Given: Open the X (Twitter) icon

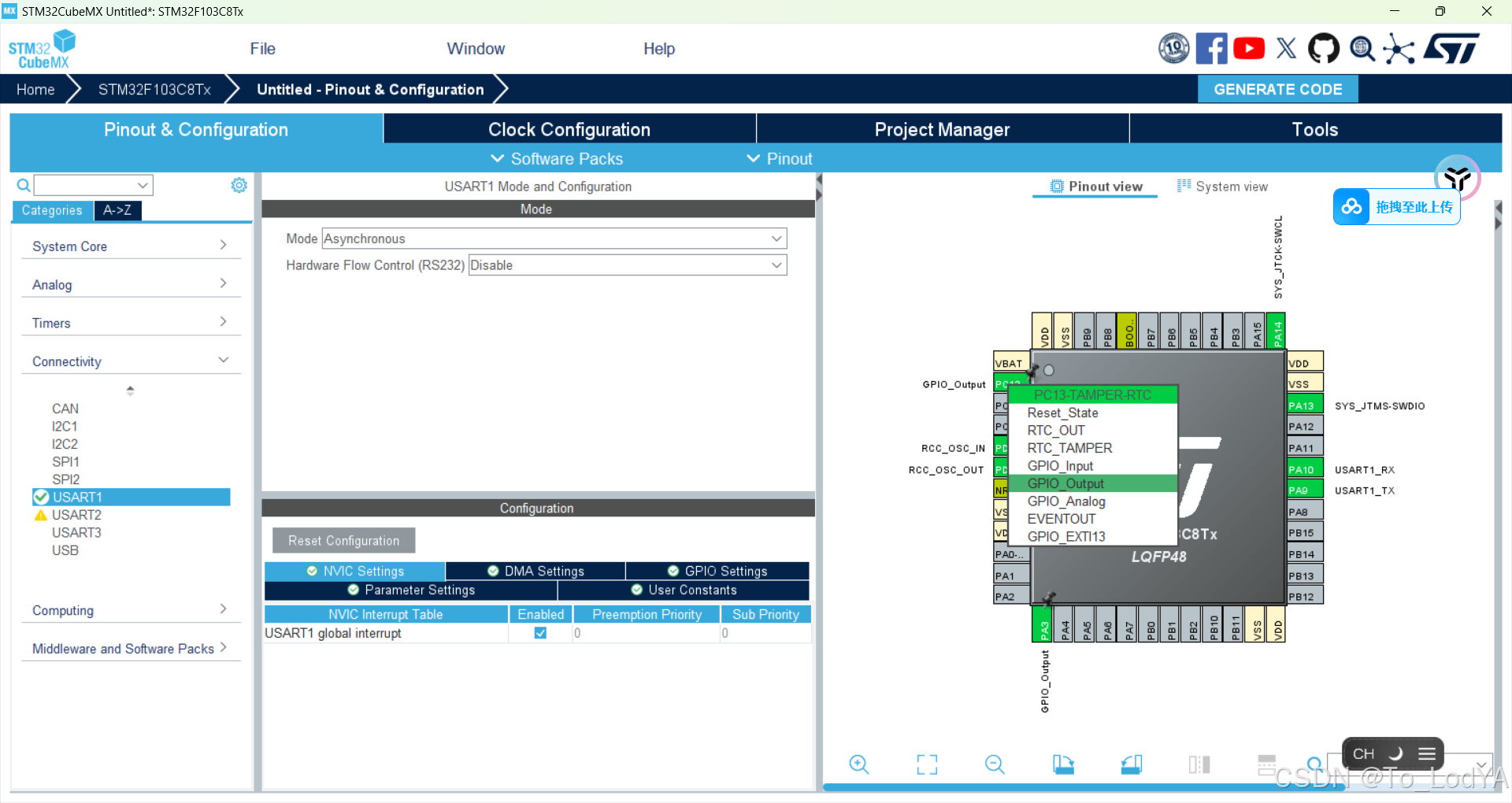Looking at the screenshot, I should (x=1286, y=49).
